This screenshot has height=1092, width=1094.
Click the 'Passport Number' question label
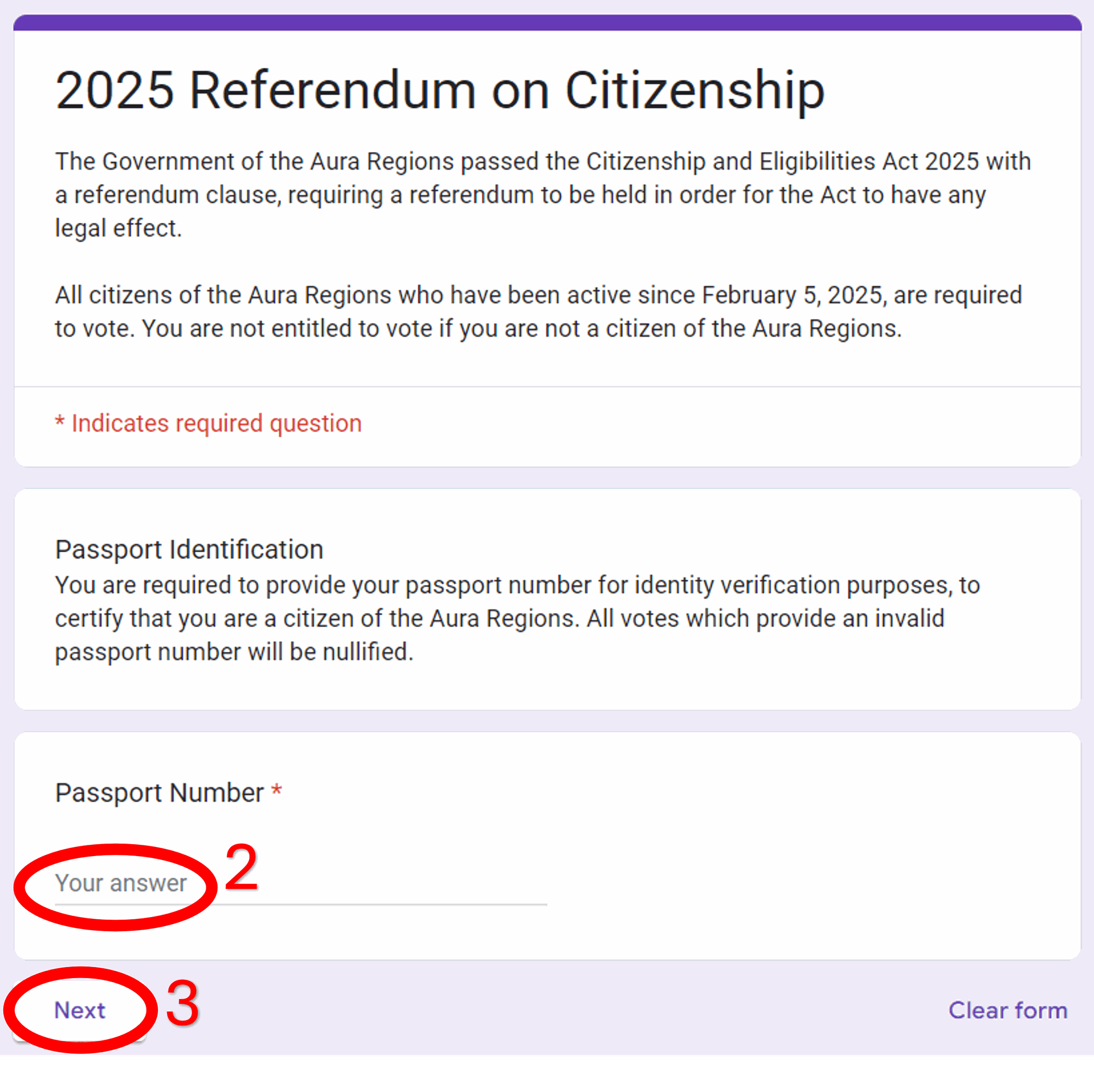click(160, 793)
